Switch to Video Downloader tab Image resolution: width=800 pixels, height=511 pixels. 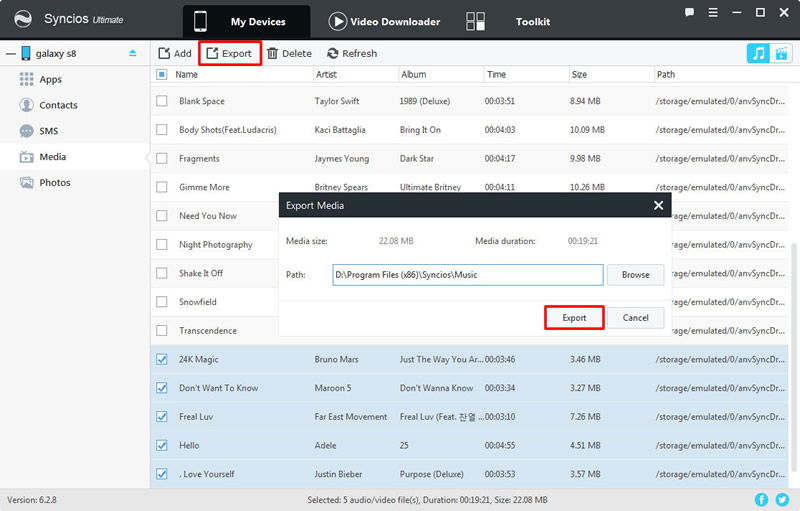(x=384, y=21)
